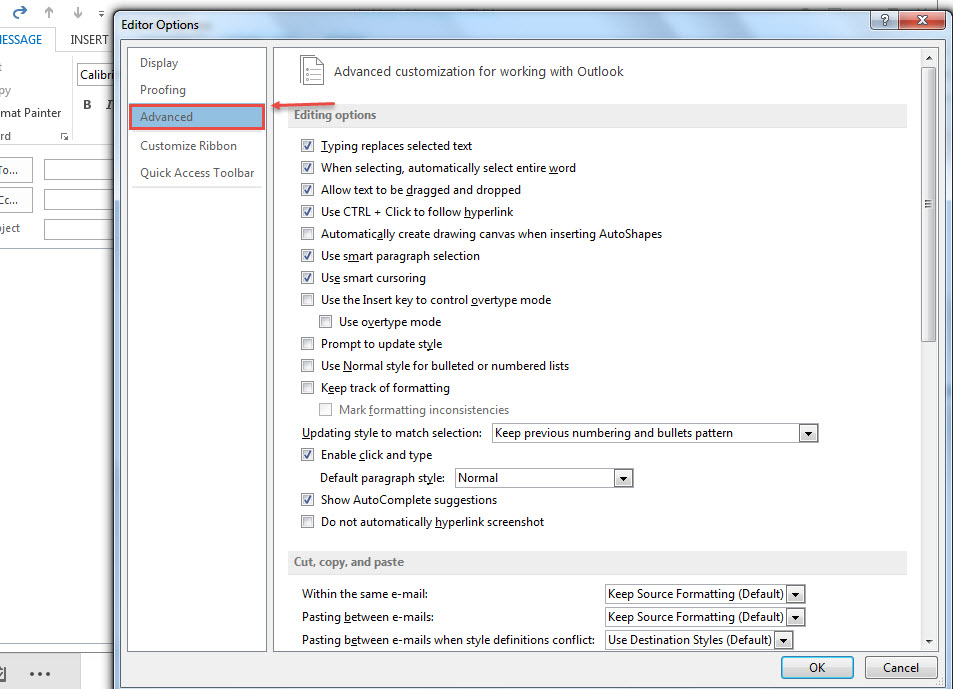Viewport: 953px width, 689px height.
Task: Enable Keep track of formatting
Action: (308, 388)
